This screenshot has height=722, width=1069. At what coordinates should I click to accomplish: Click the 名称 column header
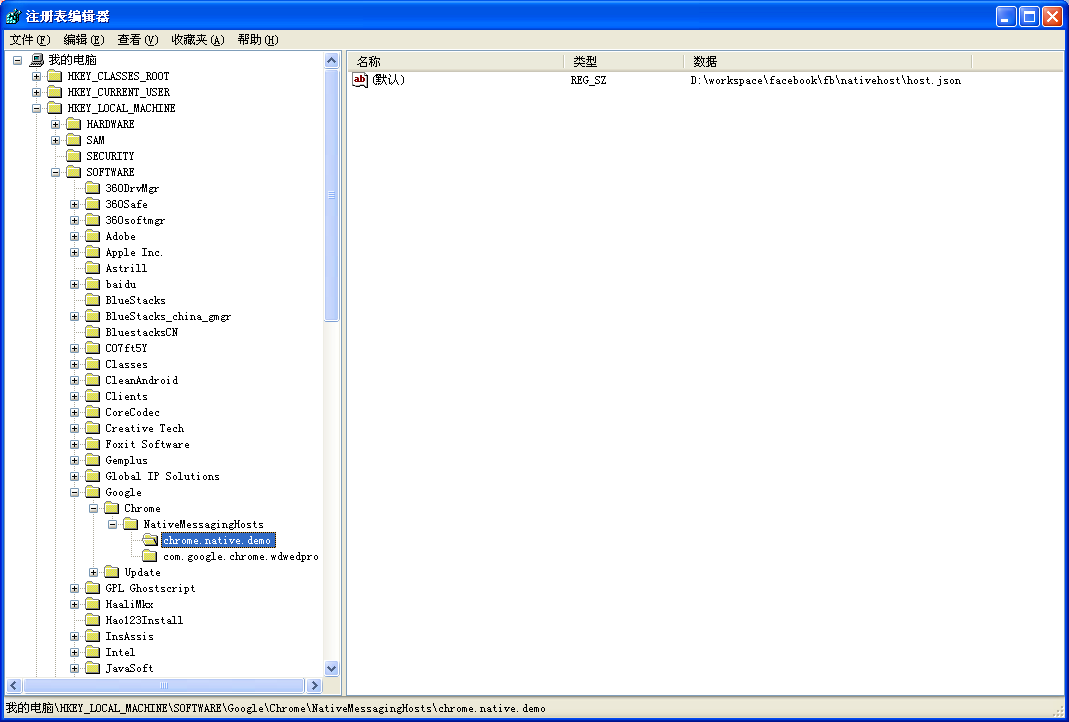point(457,62)
